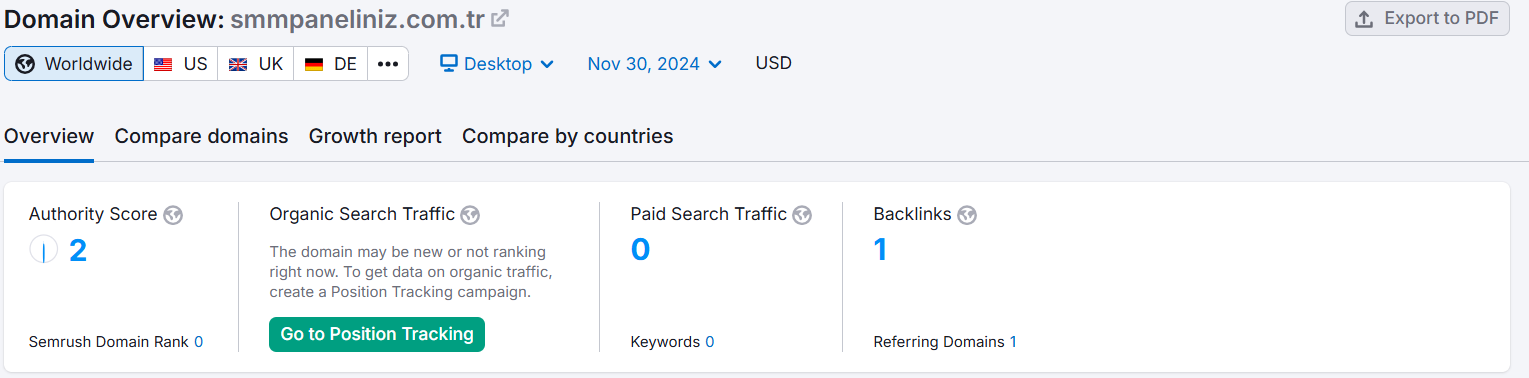Screen dimensions: 1529x378
Task: Open the external link icon beside smmpaneliniz.com.tr
Action: [499, 18]
